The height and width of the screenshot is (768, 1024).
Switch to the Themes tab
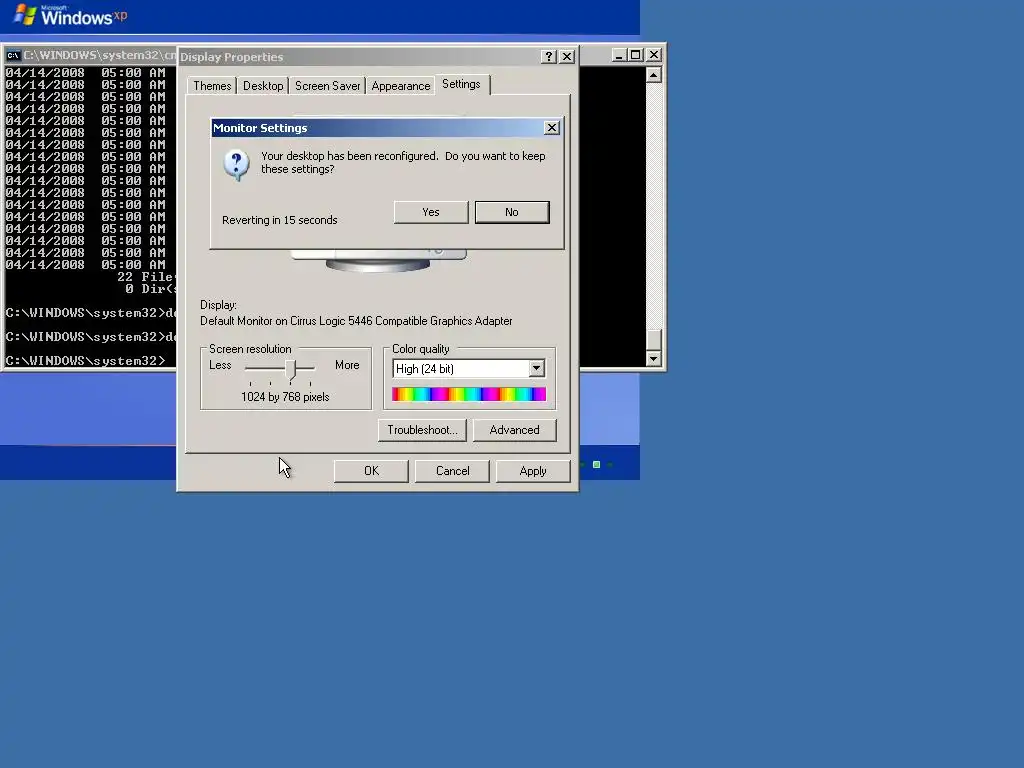212,86
